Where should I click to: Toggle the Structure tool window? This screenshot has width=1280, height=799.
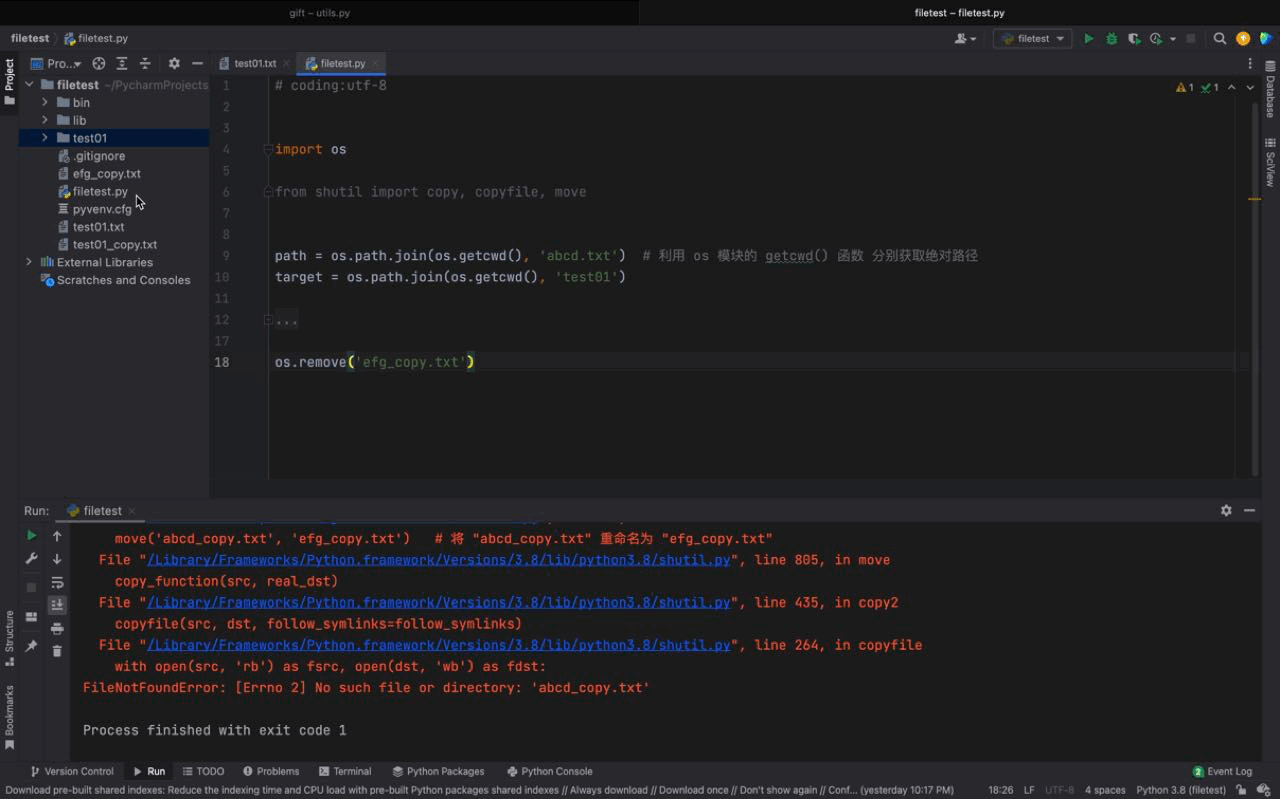pyautogui.click(x=9, y=638)
